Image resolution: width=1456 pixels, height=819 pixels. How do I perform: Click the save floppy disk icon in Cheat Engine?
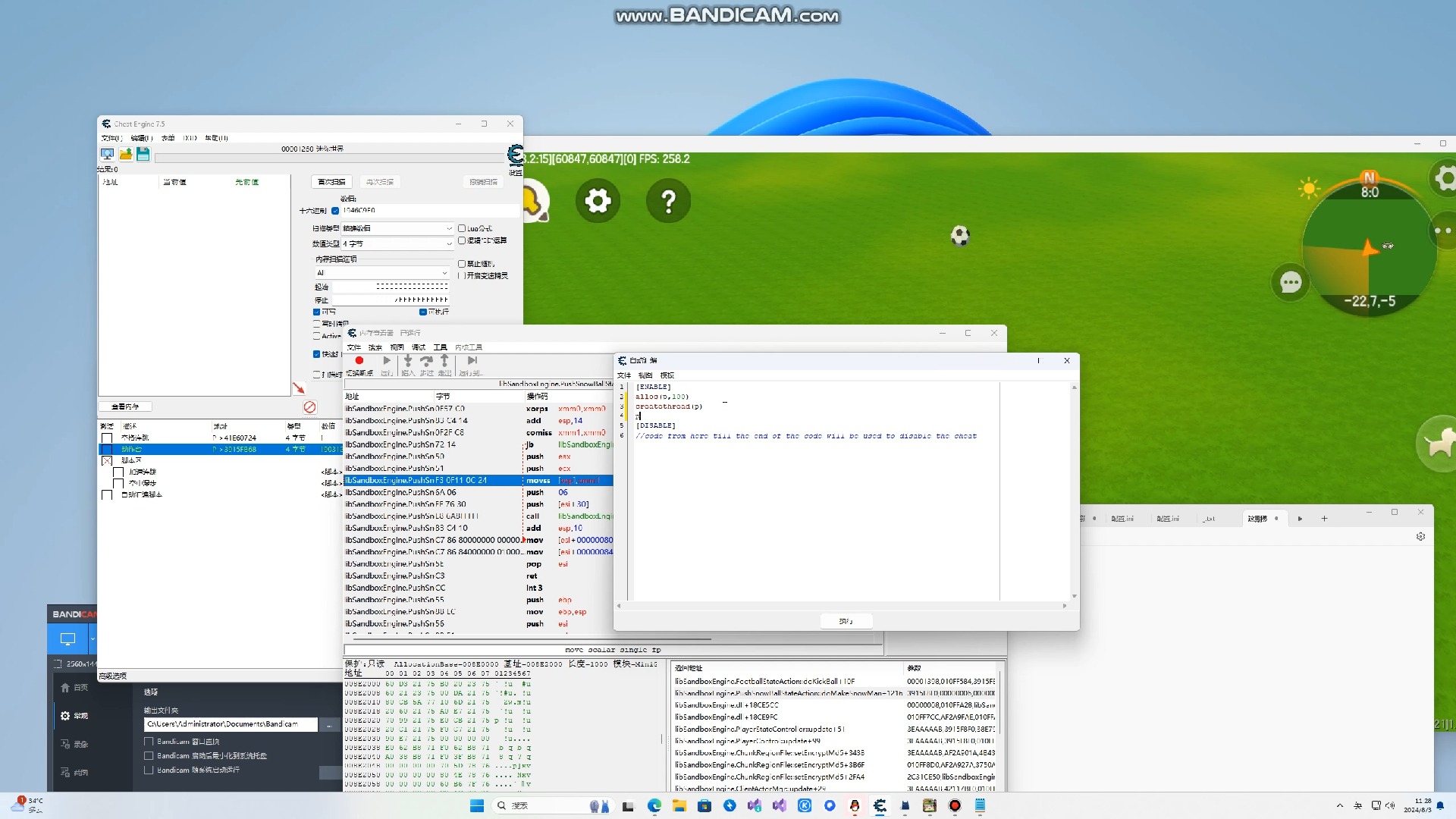point(143,154)
